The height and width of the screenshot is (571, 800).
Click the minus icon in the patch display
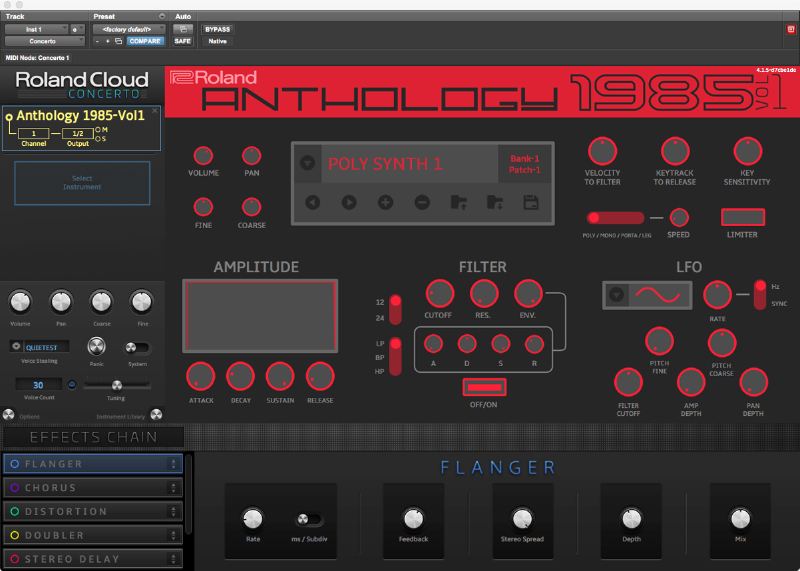[x=422, y=203]
